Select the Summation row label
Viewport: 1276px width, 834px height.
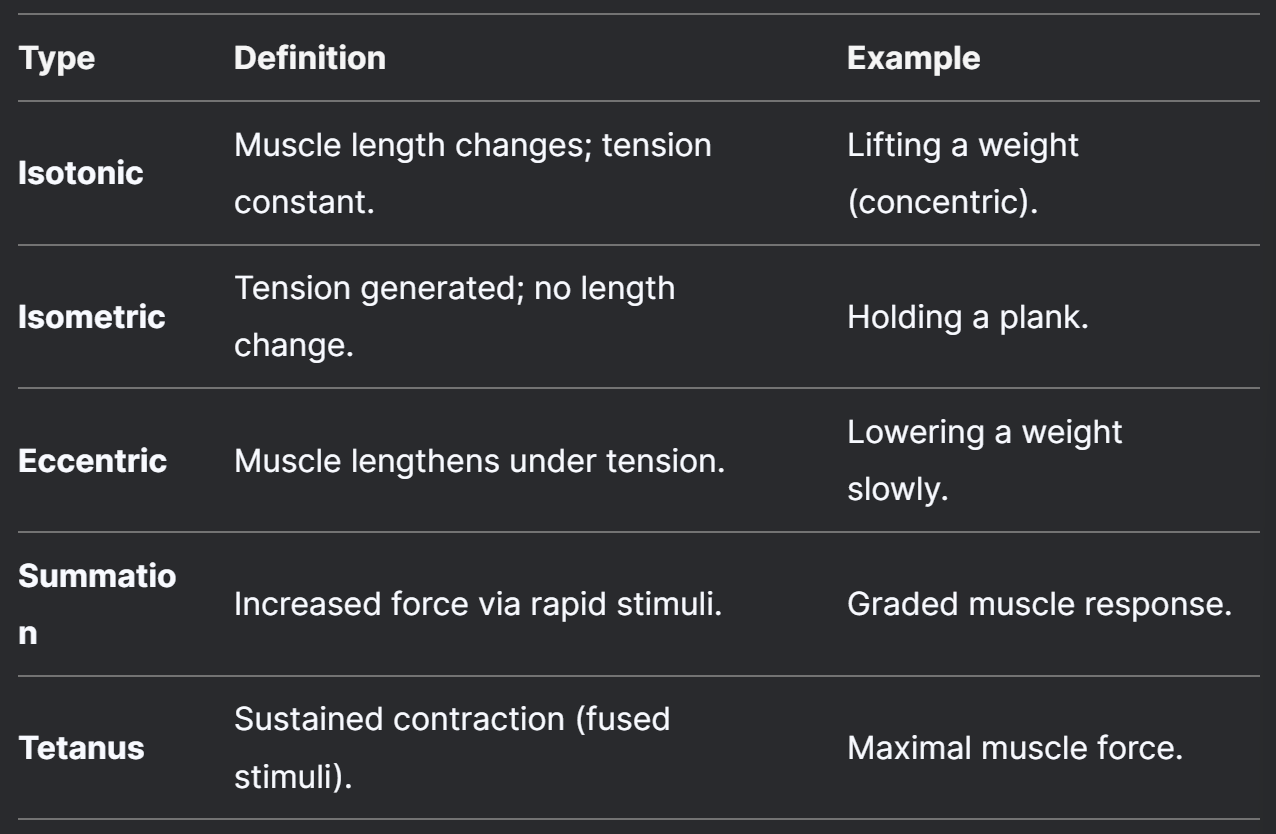98,605
